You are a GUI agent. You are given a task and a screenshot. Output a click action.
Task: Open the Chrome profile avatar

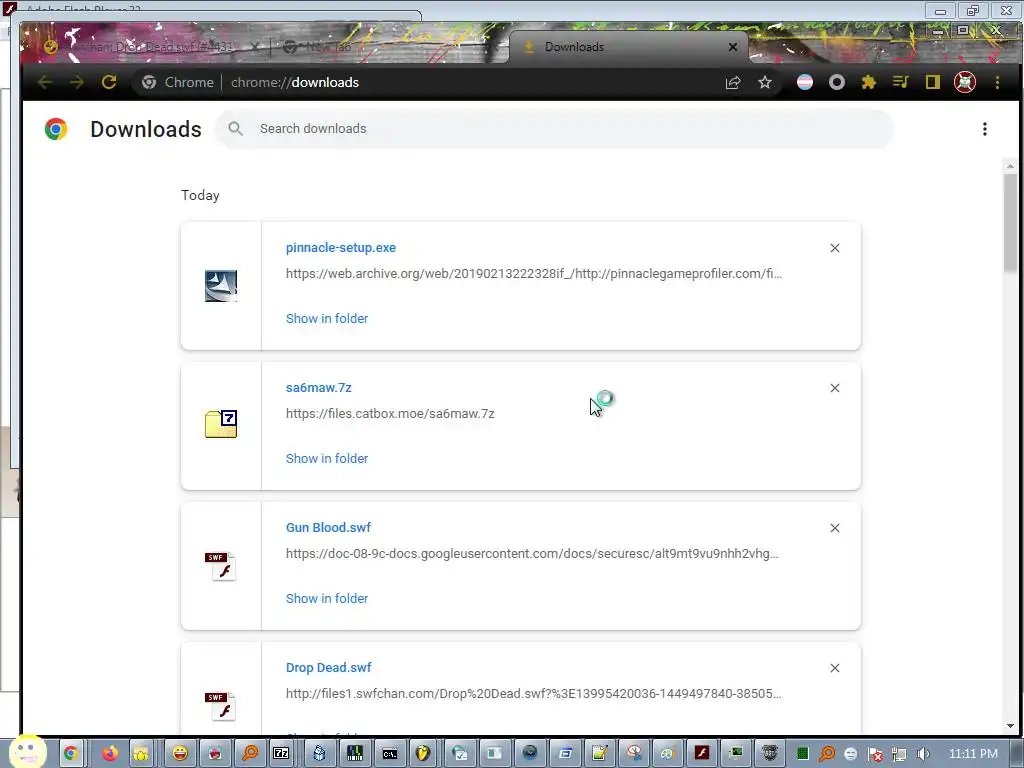coord(965,82)
